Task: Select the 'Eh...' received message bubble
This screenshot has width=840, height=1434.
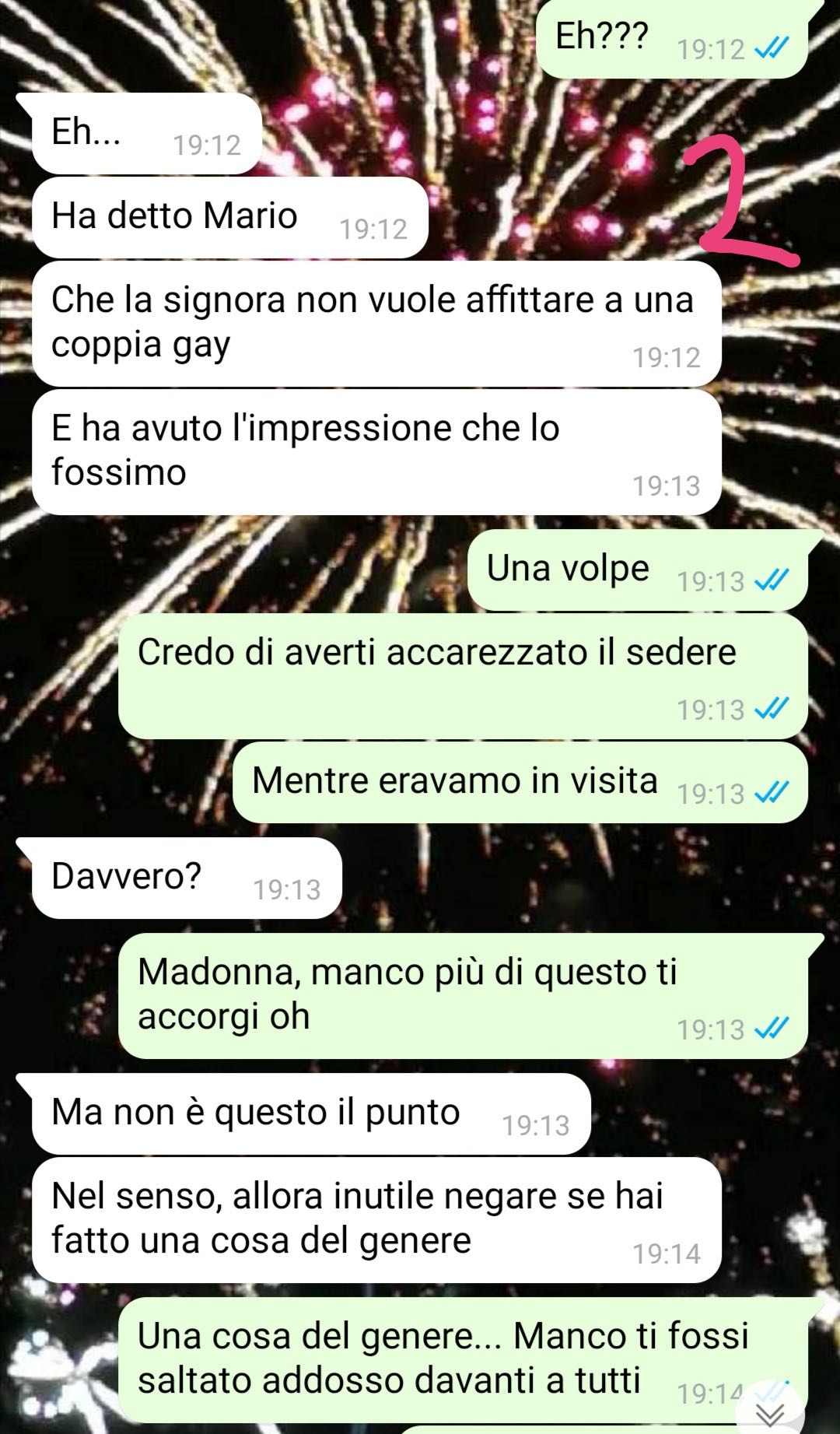Action: 146,133
